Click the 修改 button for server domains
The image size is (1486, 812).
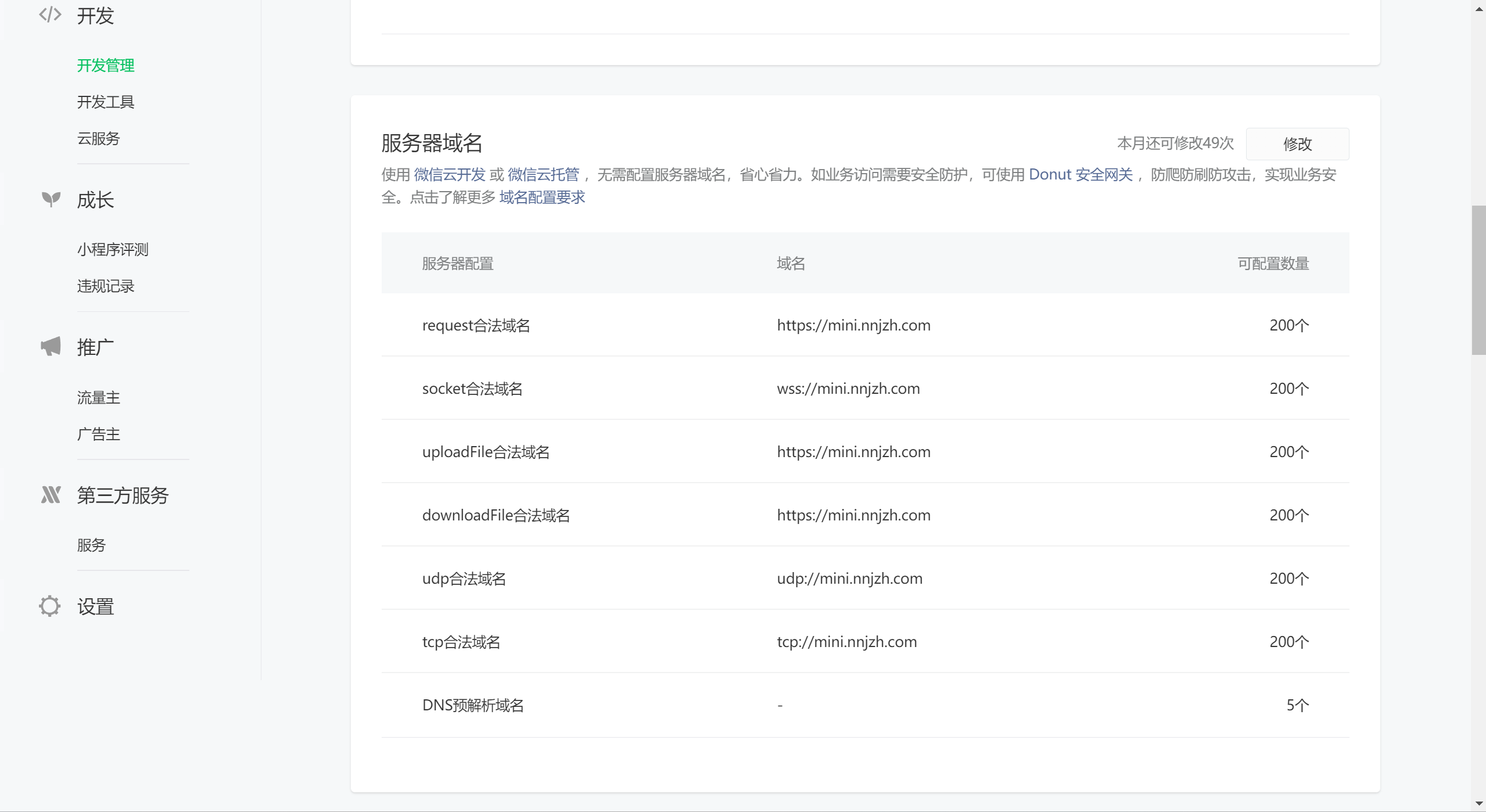point(1297,143)
